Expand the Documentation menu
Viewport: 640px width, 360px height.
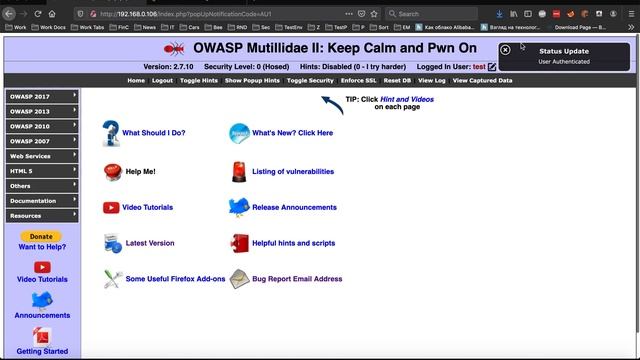click(42, 201)
